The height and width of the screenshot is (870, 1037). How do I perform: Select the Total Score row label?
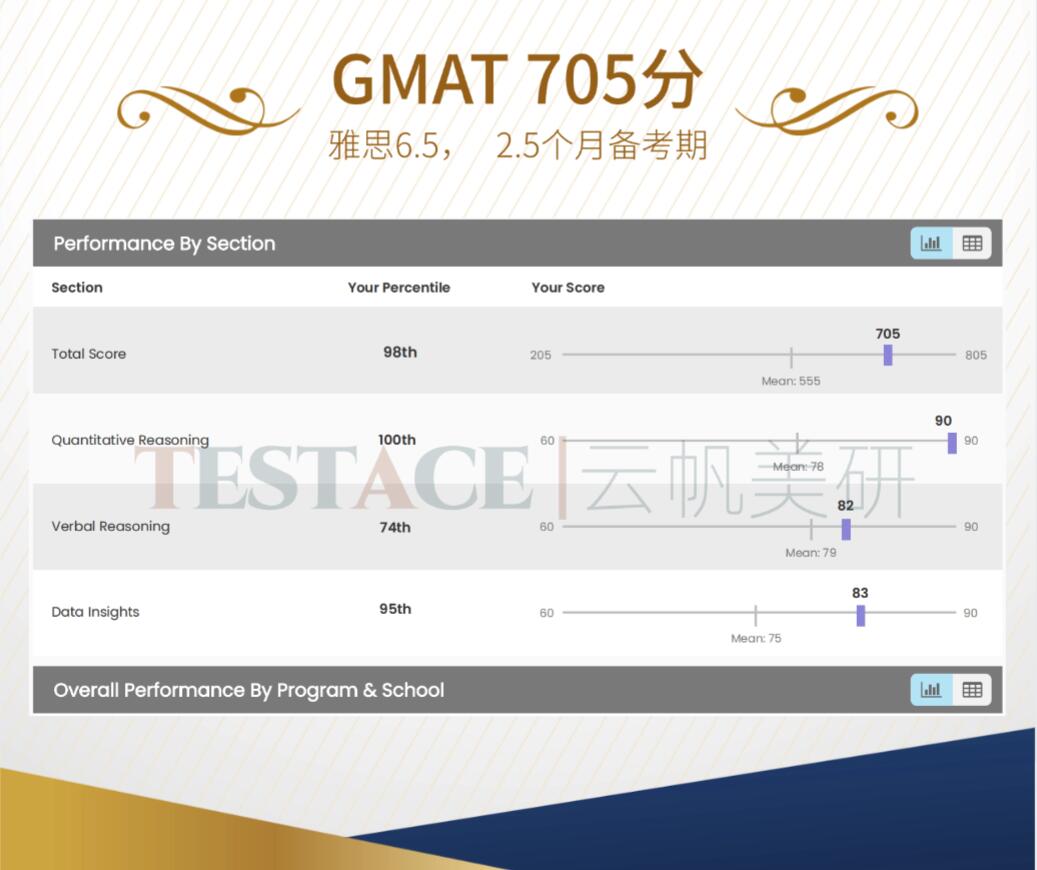(89, 354)
